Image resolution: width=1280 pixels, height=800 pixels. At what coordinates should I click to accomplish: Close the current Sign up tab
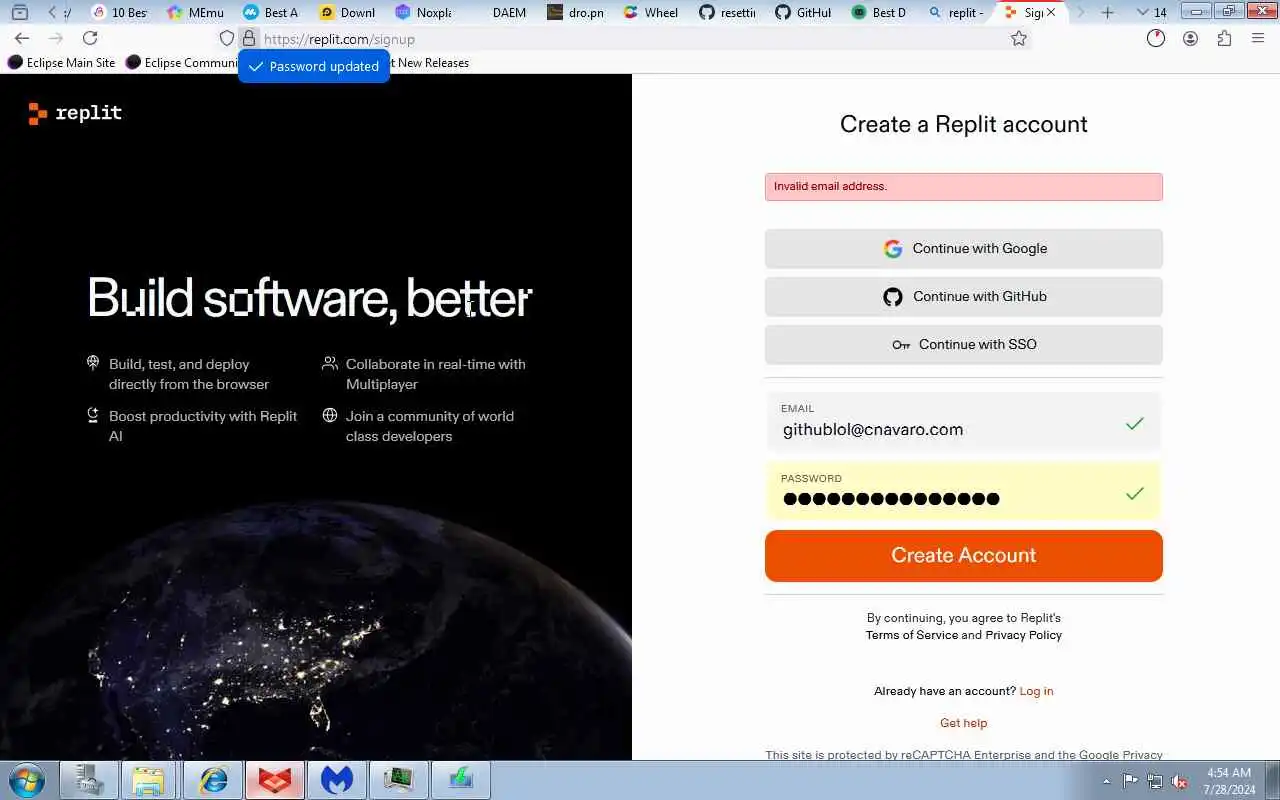coord(1050,12)
